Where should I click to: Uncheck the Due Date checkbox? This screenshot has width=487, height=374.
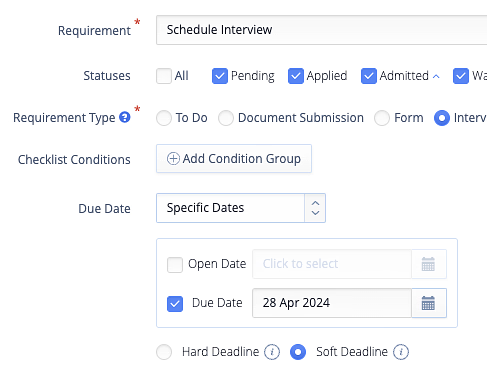(x=175, y=304)
